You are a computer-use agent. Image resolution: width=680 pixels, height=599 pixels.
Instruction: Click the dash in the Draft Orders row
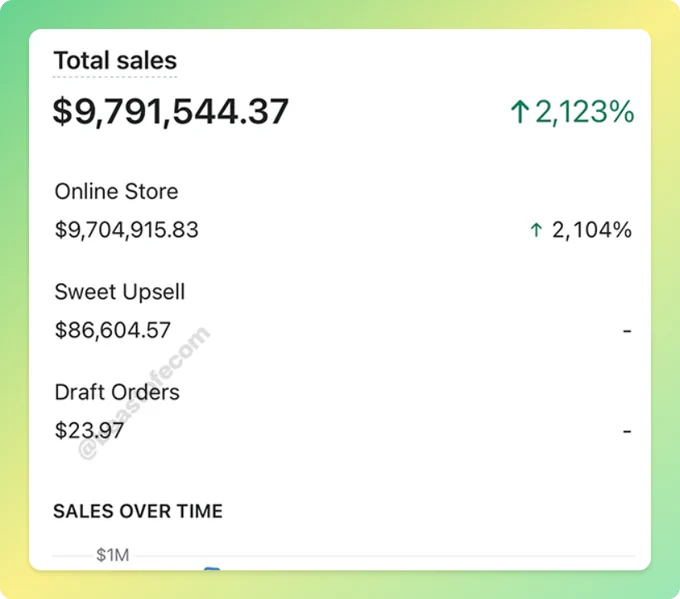627,432
